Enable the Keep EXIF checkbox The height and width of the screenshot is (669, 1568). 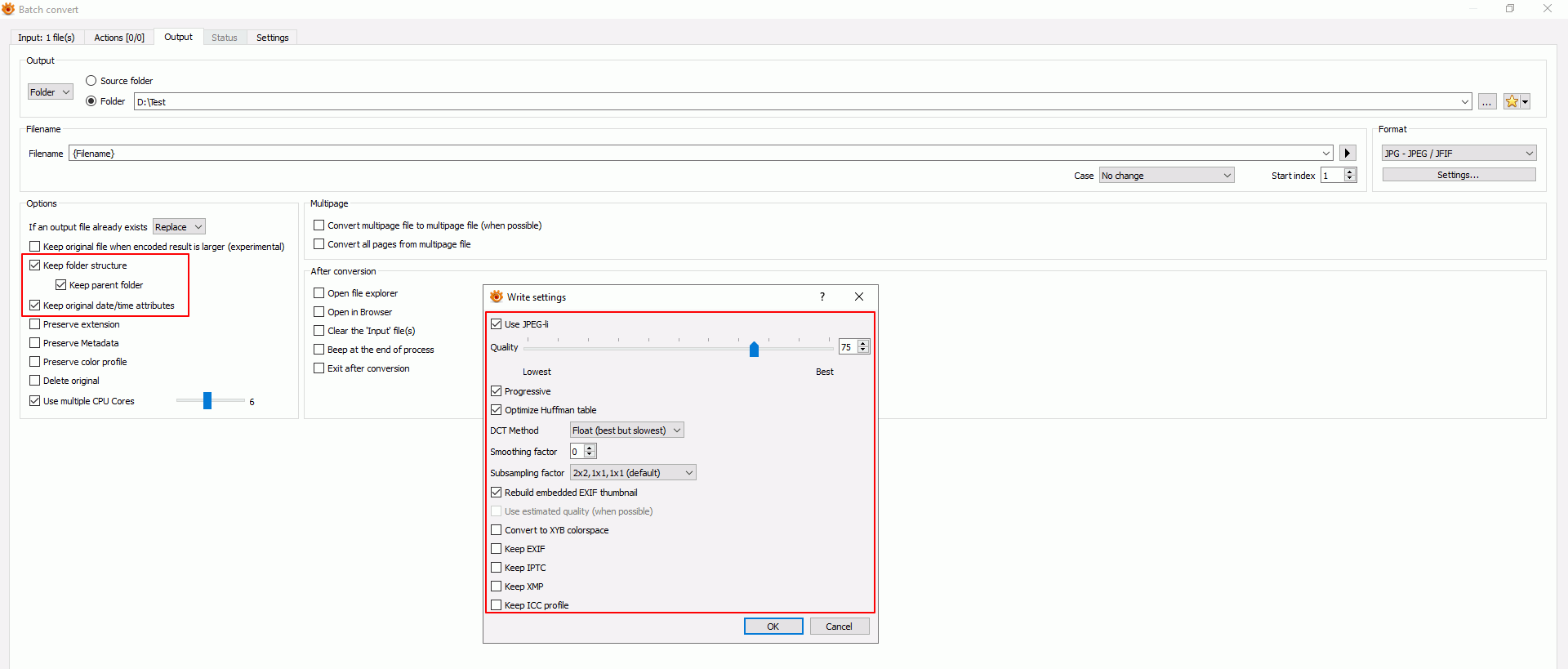tap(497, 549)
